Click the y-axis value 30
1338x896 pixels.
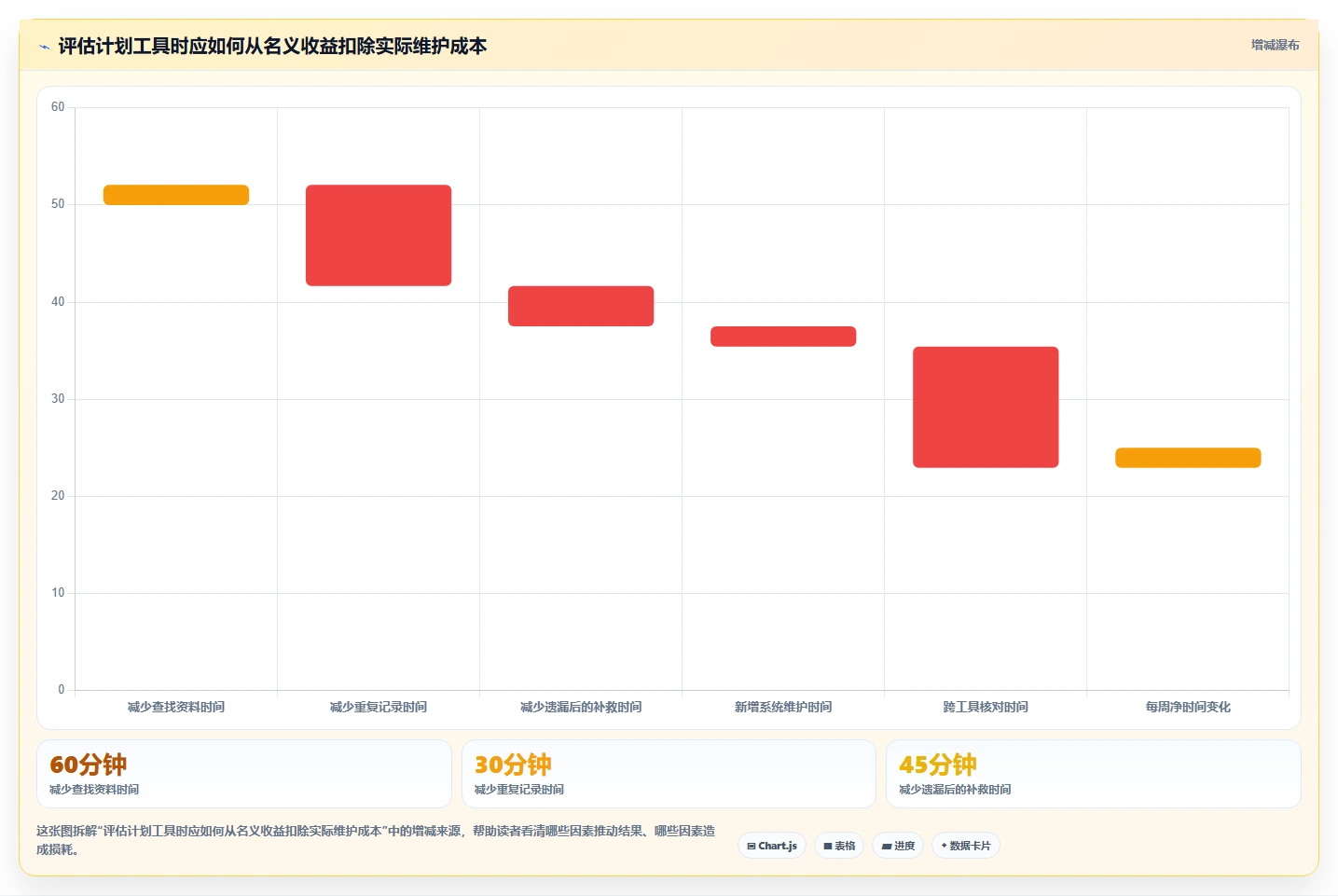58,399
